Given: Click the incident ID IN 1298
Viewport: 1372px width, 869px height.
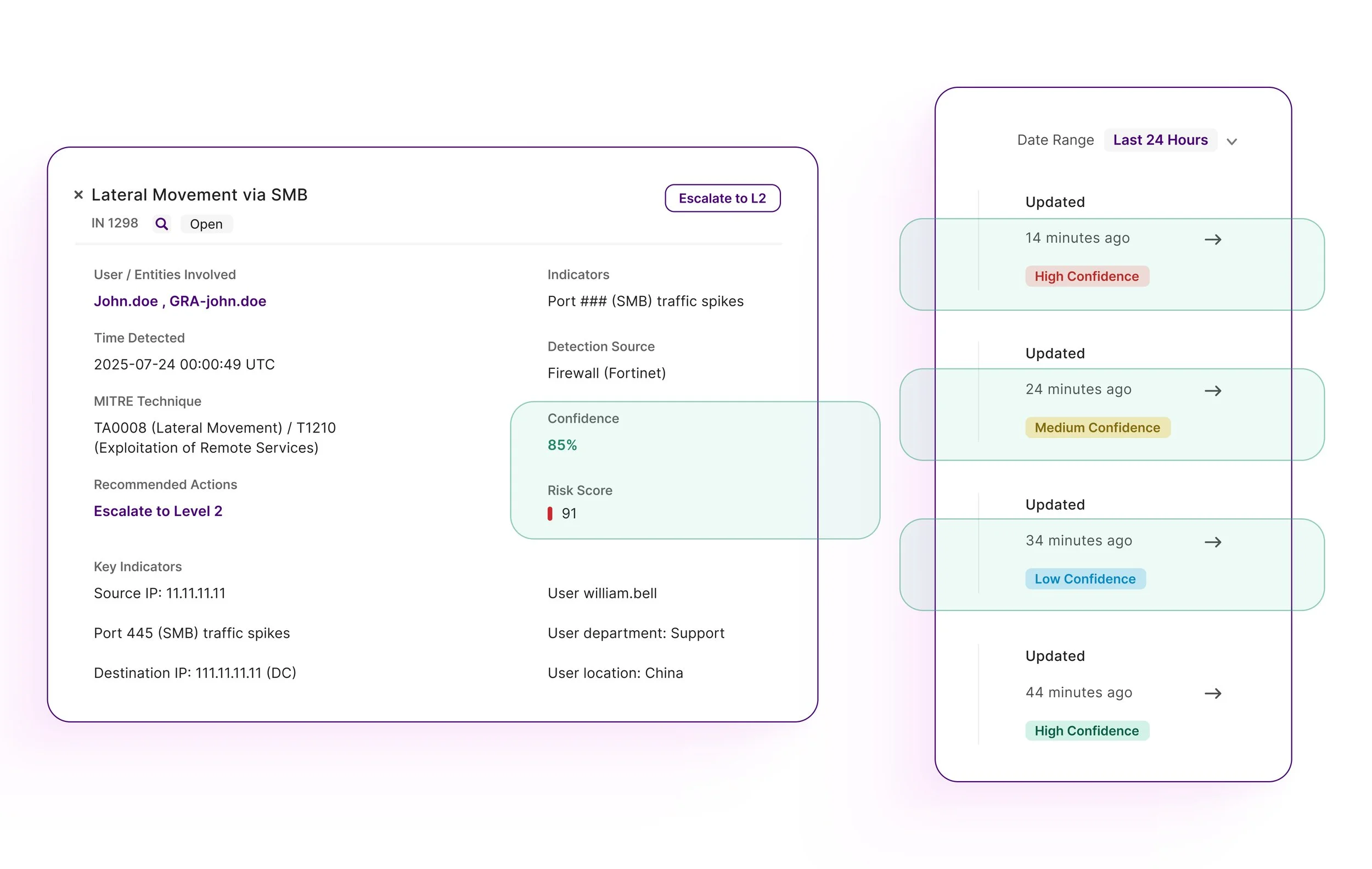Looking at the screenshot, I should point(115,223).
